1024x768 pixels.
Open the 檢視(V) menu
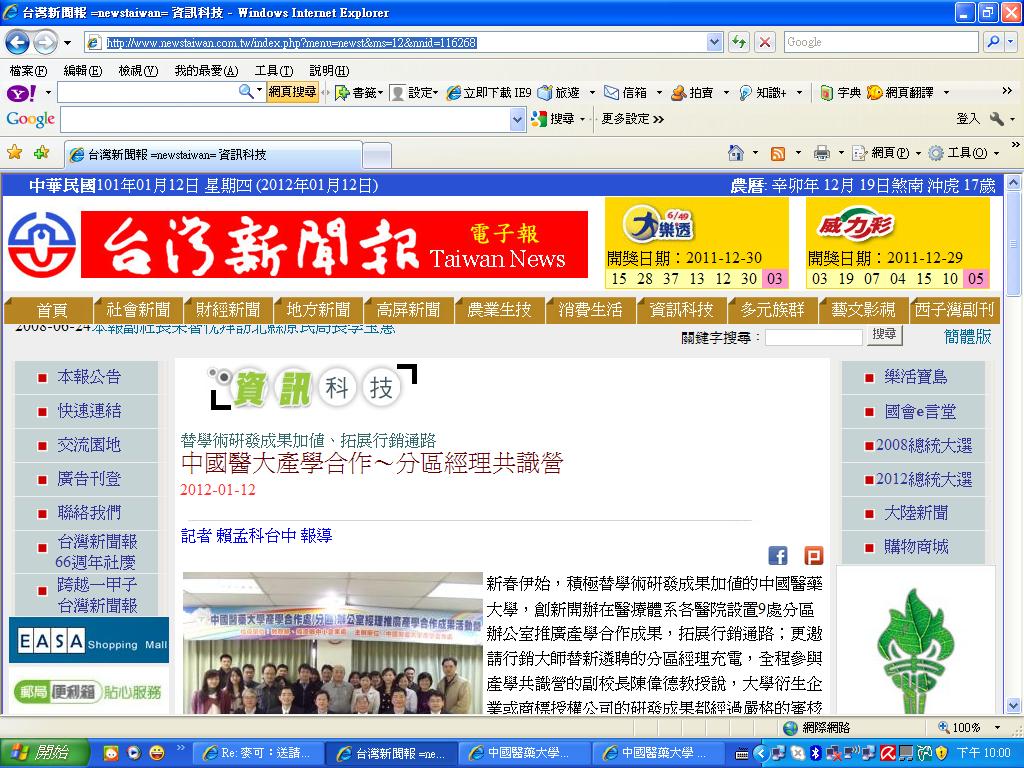pyautogui.click(x=138, y=71)
